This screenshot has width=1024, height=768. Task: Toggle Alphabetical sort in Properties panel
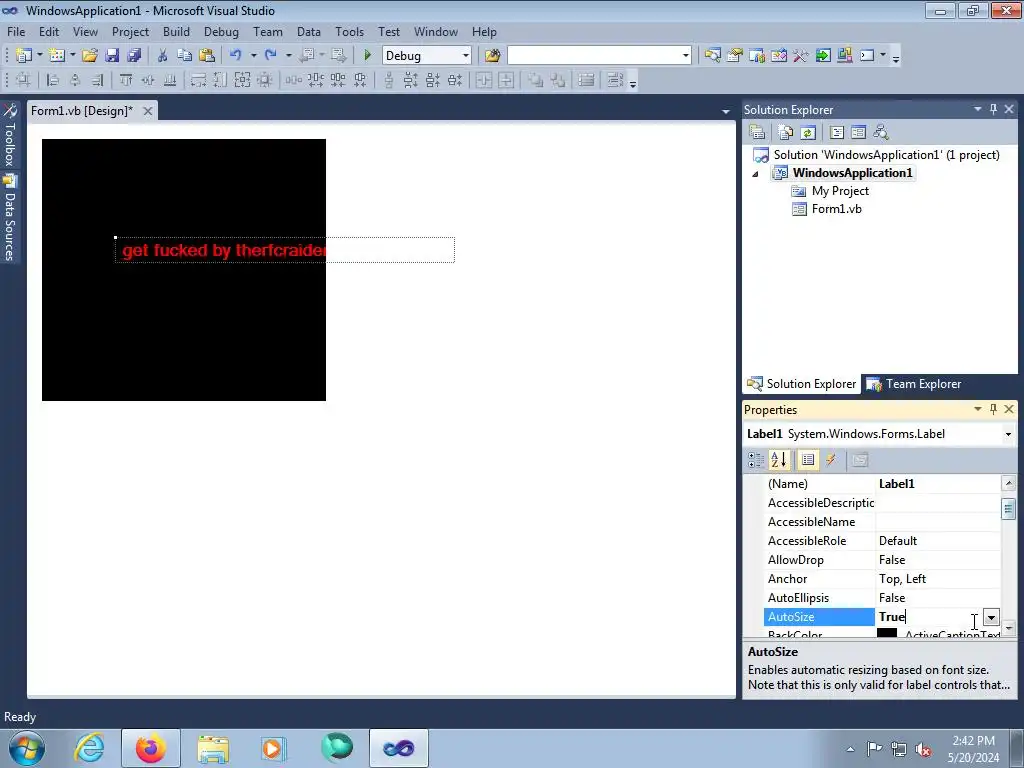tap(778, 460)
